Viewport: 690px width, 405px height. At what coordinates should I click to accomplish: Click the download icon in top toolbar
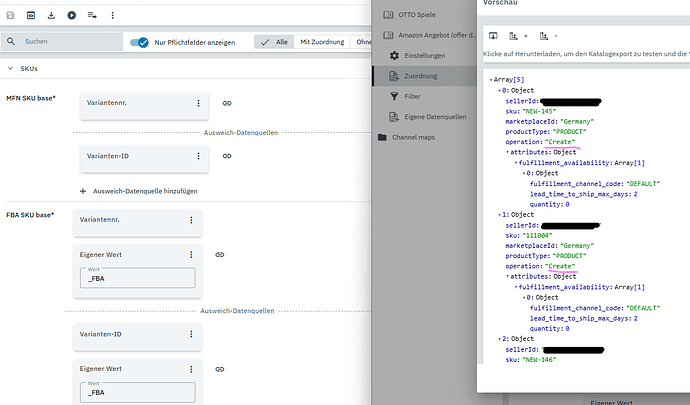tap(51, 15)
